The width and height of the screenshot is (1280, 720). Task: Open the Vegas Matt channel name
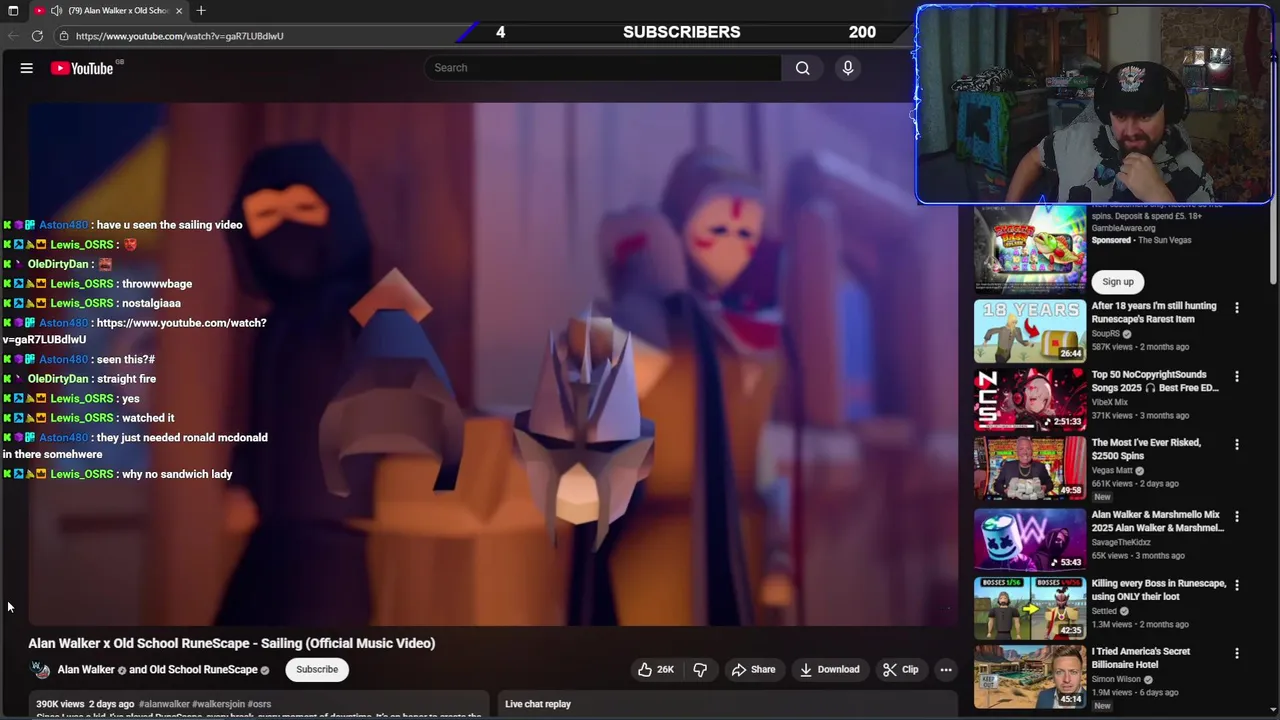tap(1112, 470)
